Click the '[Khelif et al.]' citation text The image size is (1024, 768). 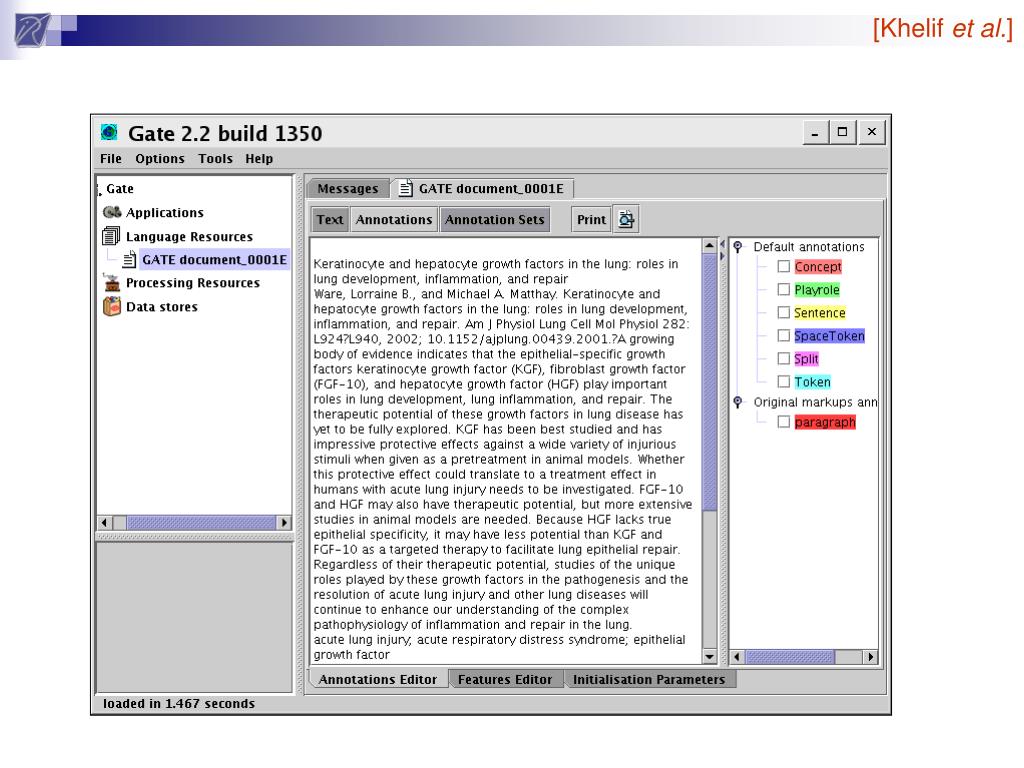pyautogui.click(x=942, y=28)
